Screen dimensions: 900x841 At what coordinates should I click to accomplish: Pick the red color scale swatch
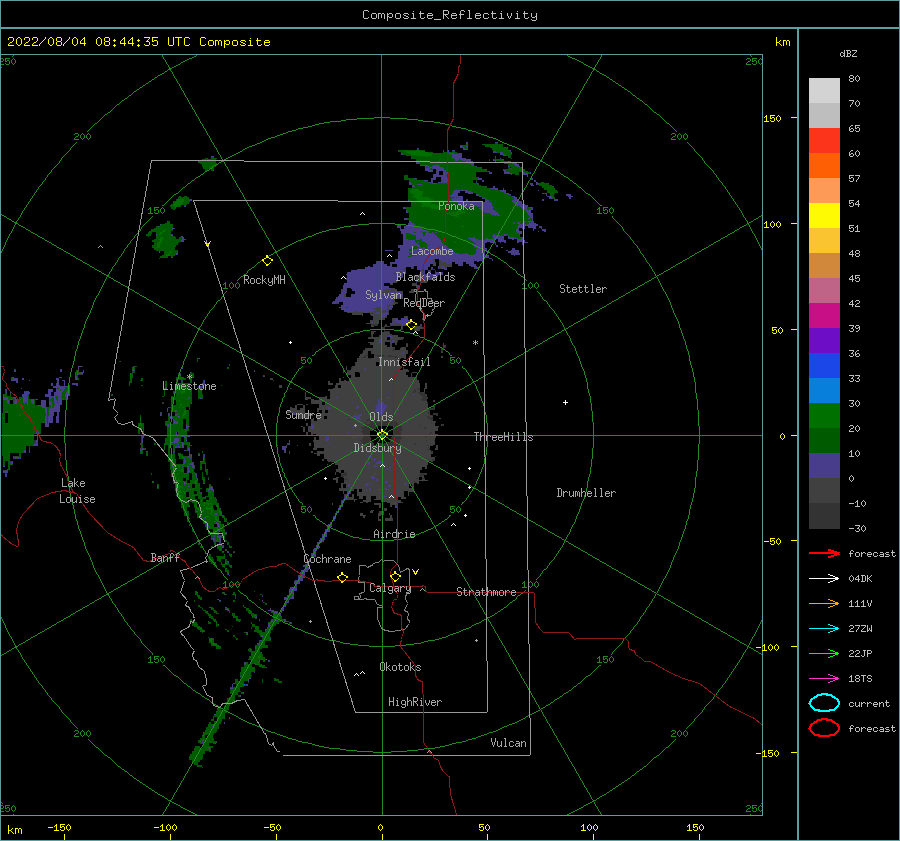824,140
